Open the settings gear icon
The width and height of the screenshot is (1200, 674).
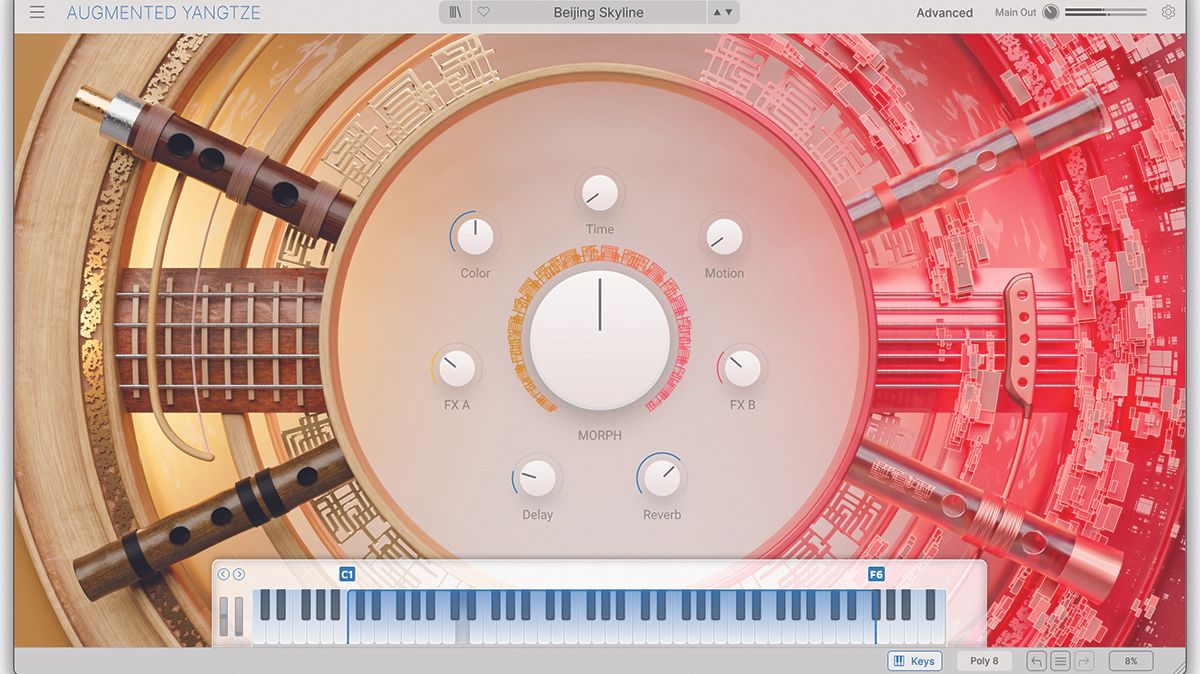[1168, 13]
